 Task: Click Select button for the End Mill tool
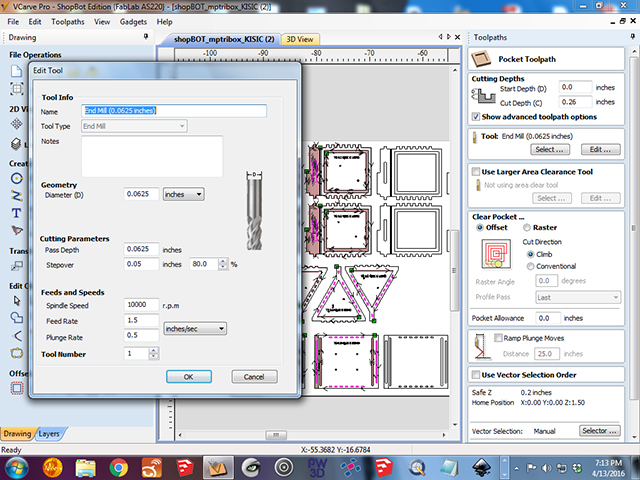tap(549, 149)
